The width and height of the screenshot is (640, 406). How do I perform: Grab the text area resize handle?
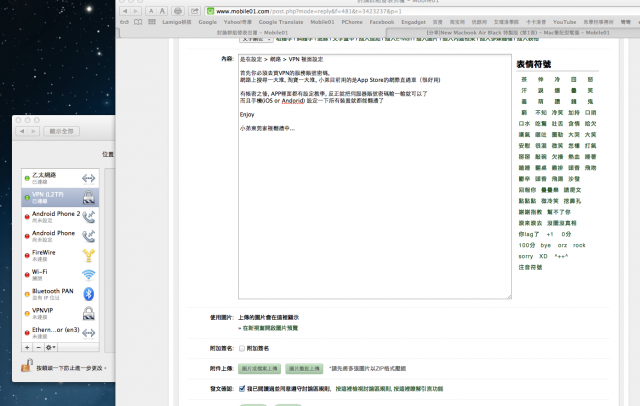click(x=509, y=297)
